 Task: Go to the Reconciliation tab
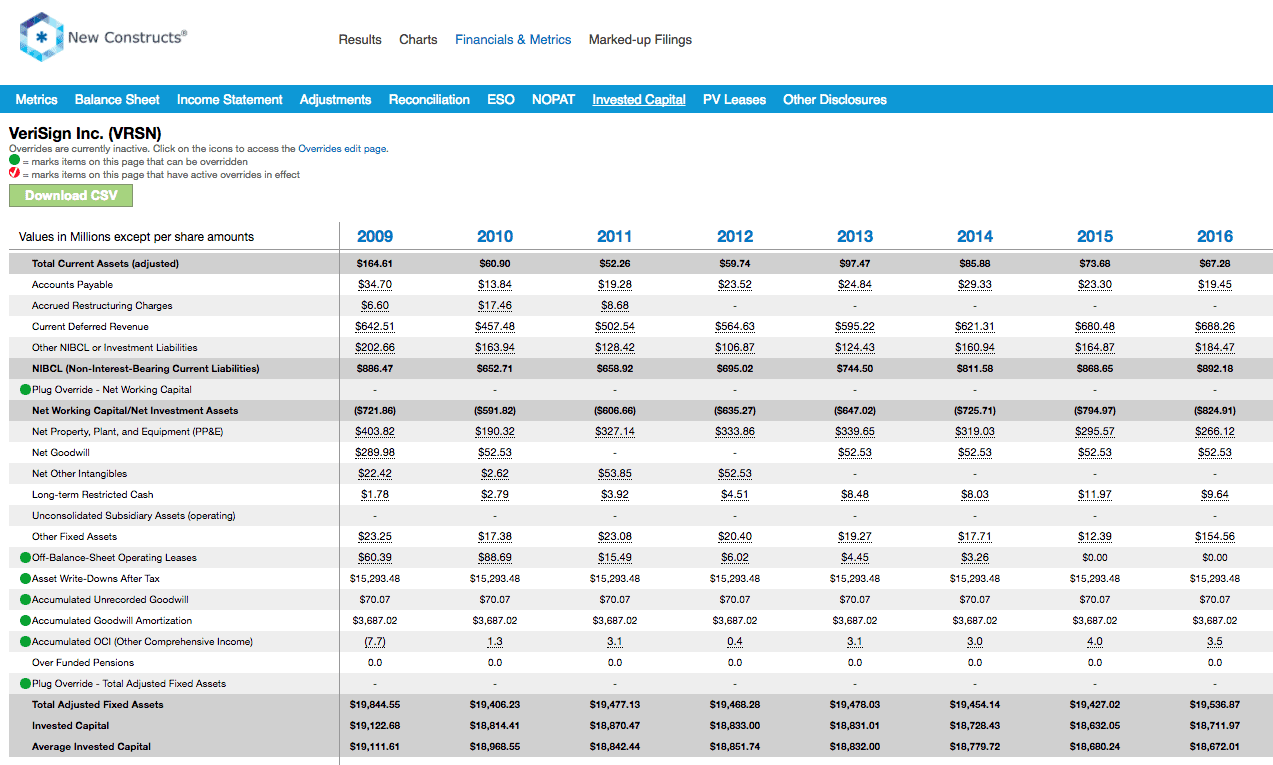(x=429, y=99)
